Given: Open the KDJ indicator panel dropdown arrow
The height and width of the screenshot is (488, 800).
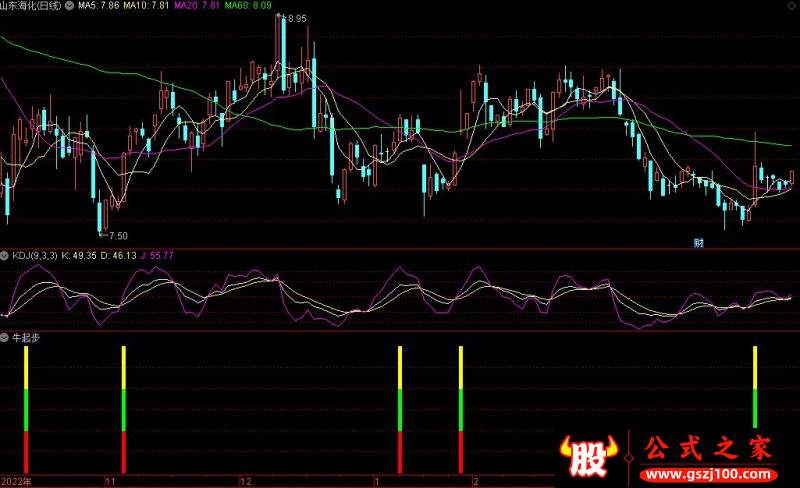Looking at the screenshot, I should 5,256.
